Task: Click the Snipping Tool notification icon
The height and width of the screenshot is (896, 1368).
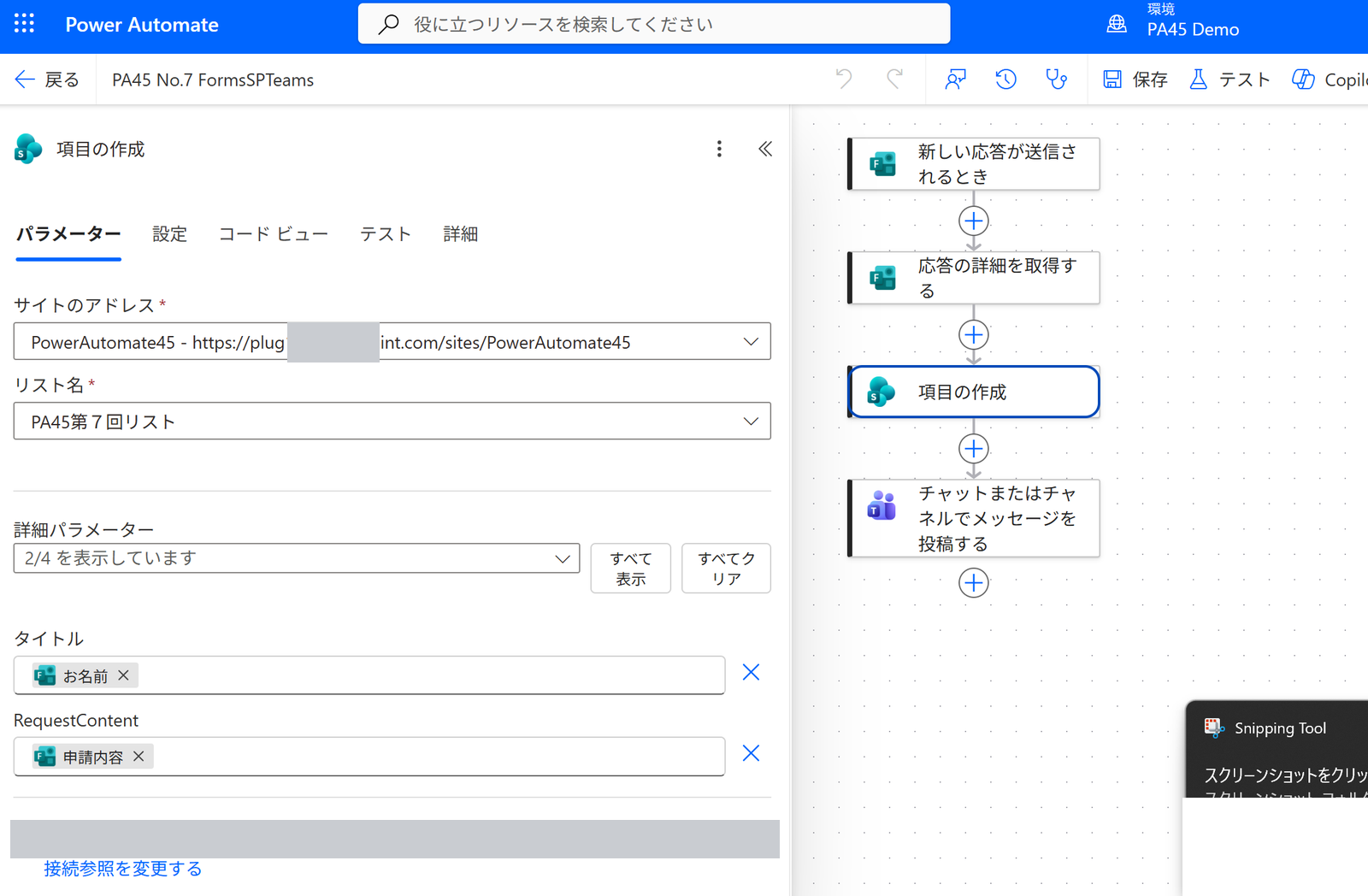Action: (x=1214, y=728)
